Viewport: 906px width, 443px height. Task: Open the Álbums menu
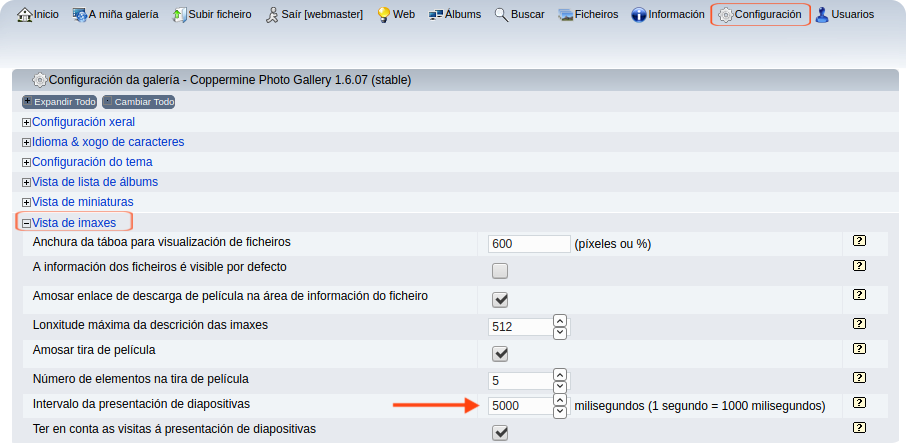click(455, 15)
